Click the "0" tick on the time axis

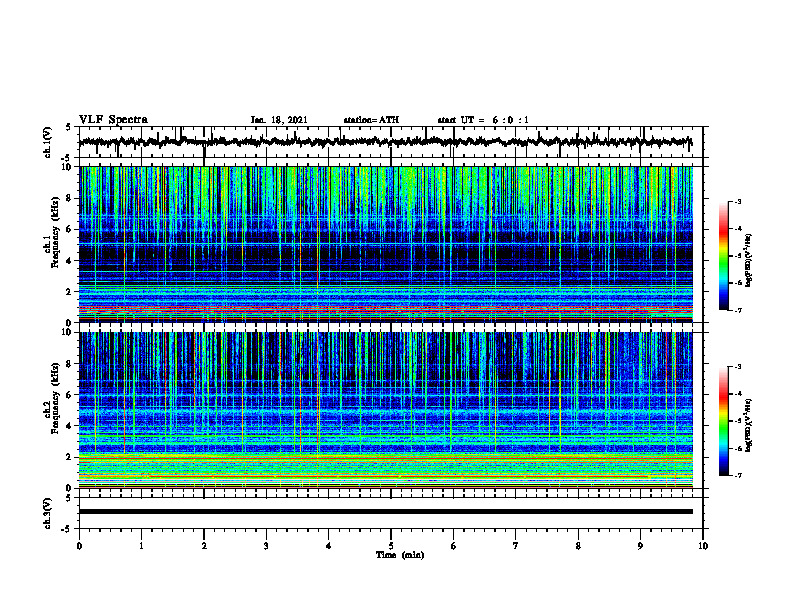tap(79, 546)
